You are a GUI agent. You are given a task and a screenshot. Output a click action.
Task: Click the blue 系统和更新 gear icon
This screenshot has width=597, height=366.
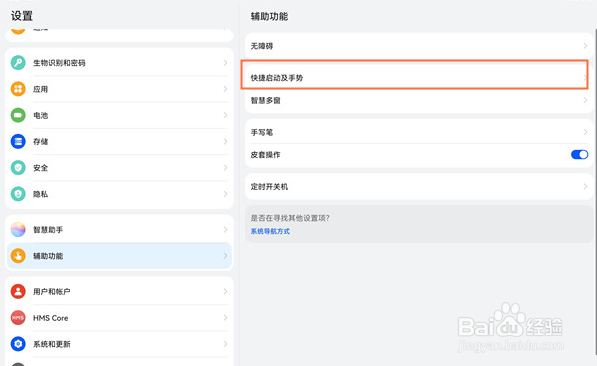click(18, 344)
